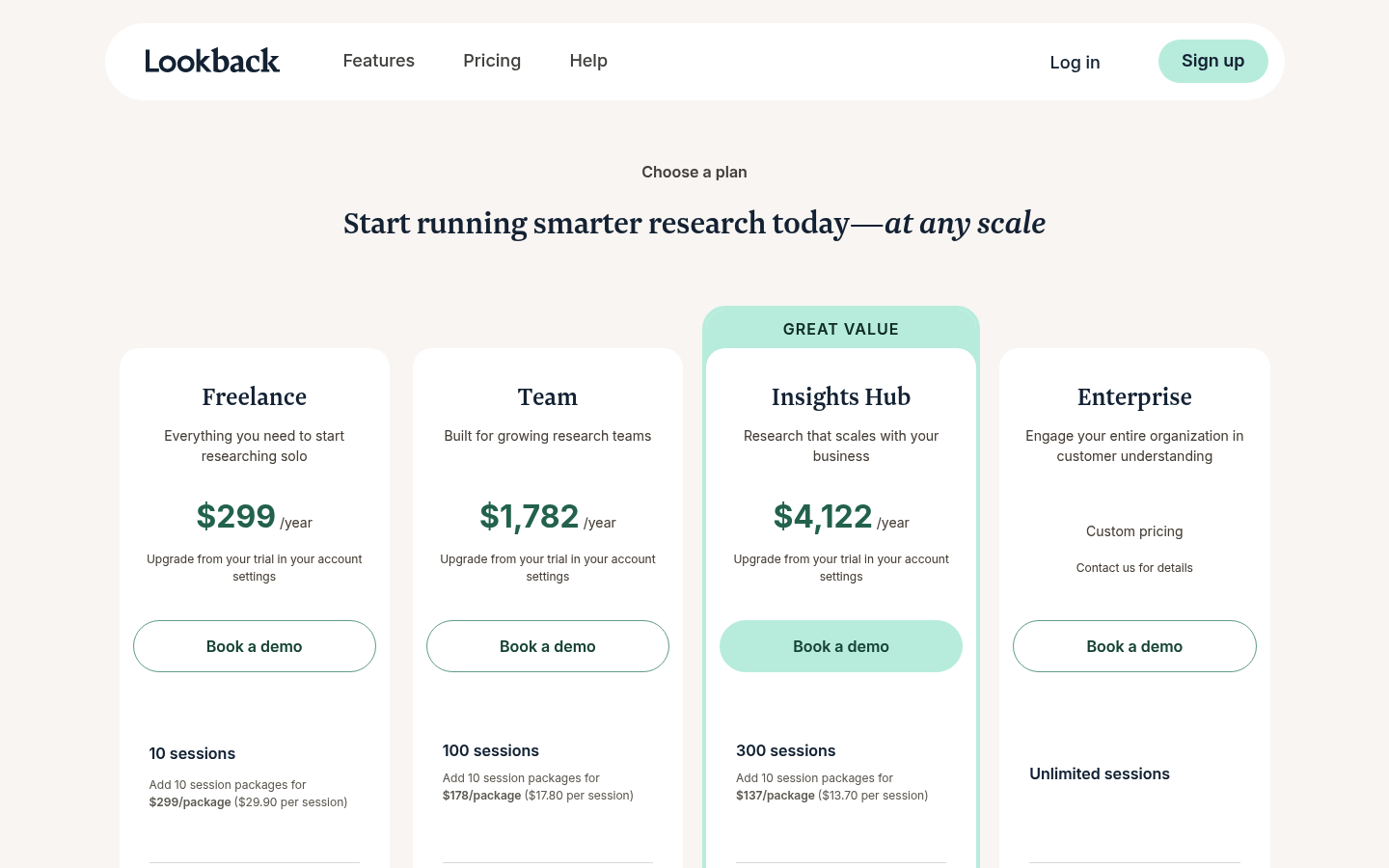Click 'Contact us for details' text
Viewport: 1389px width, 868px height.
pos(1134,568)
